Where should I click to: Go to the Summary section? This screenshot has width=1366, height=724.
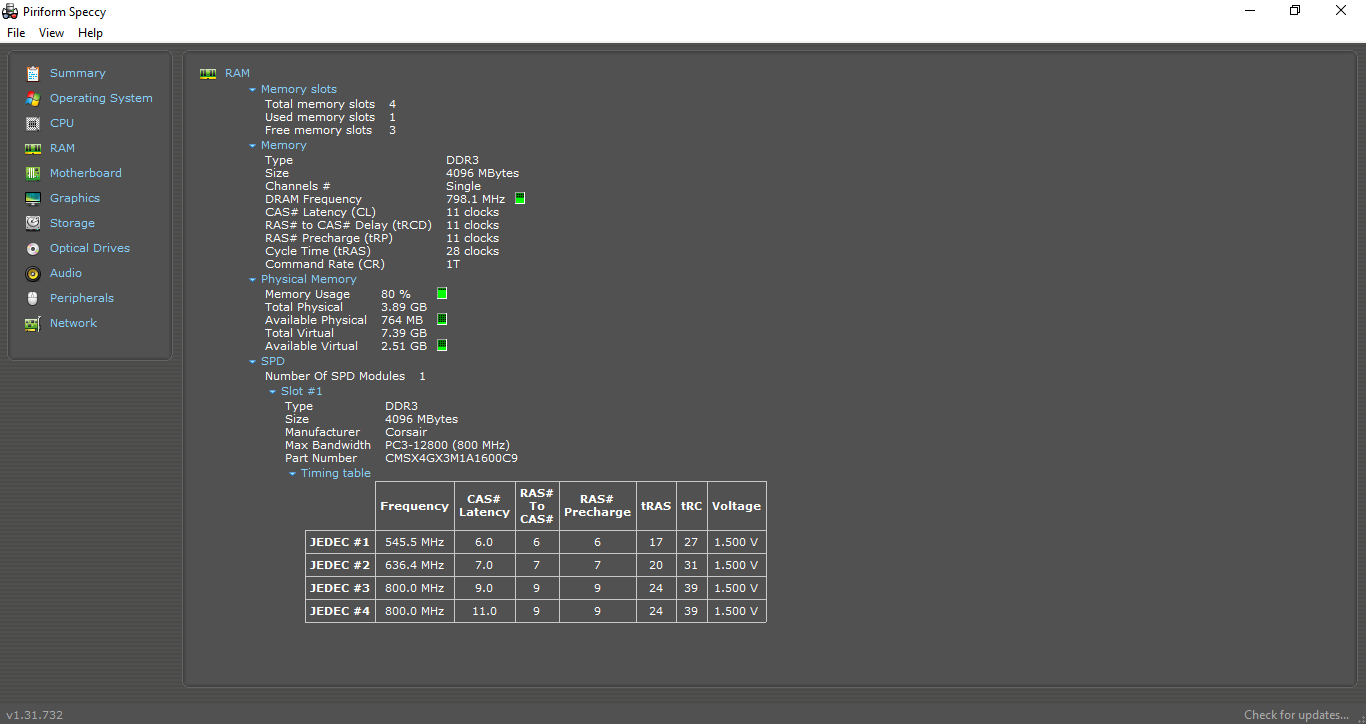coord(78,73)
